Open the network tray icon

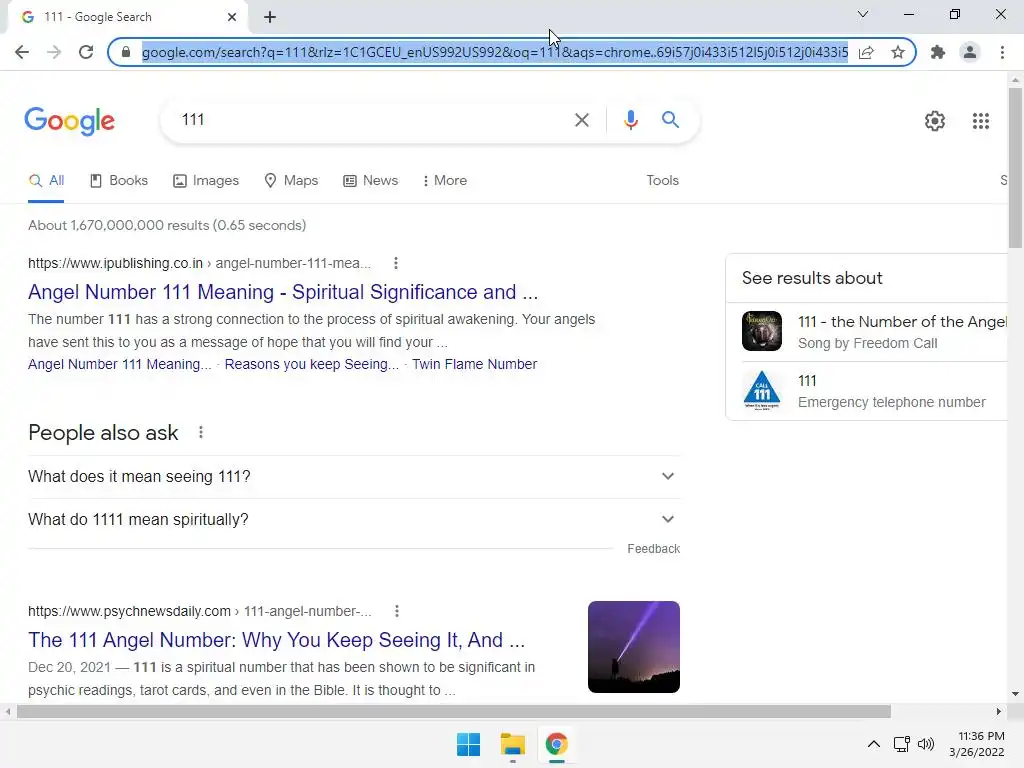(902, 744)
